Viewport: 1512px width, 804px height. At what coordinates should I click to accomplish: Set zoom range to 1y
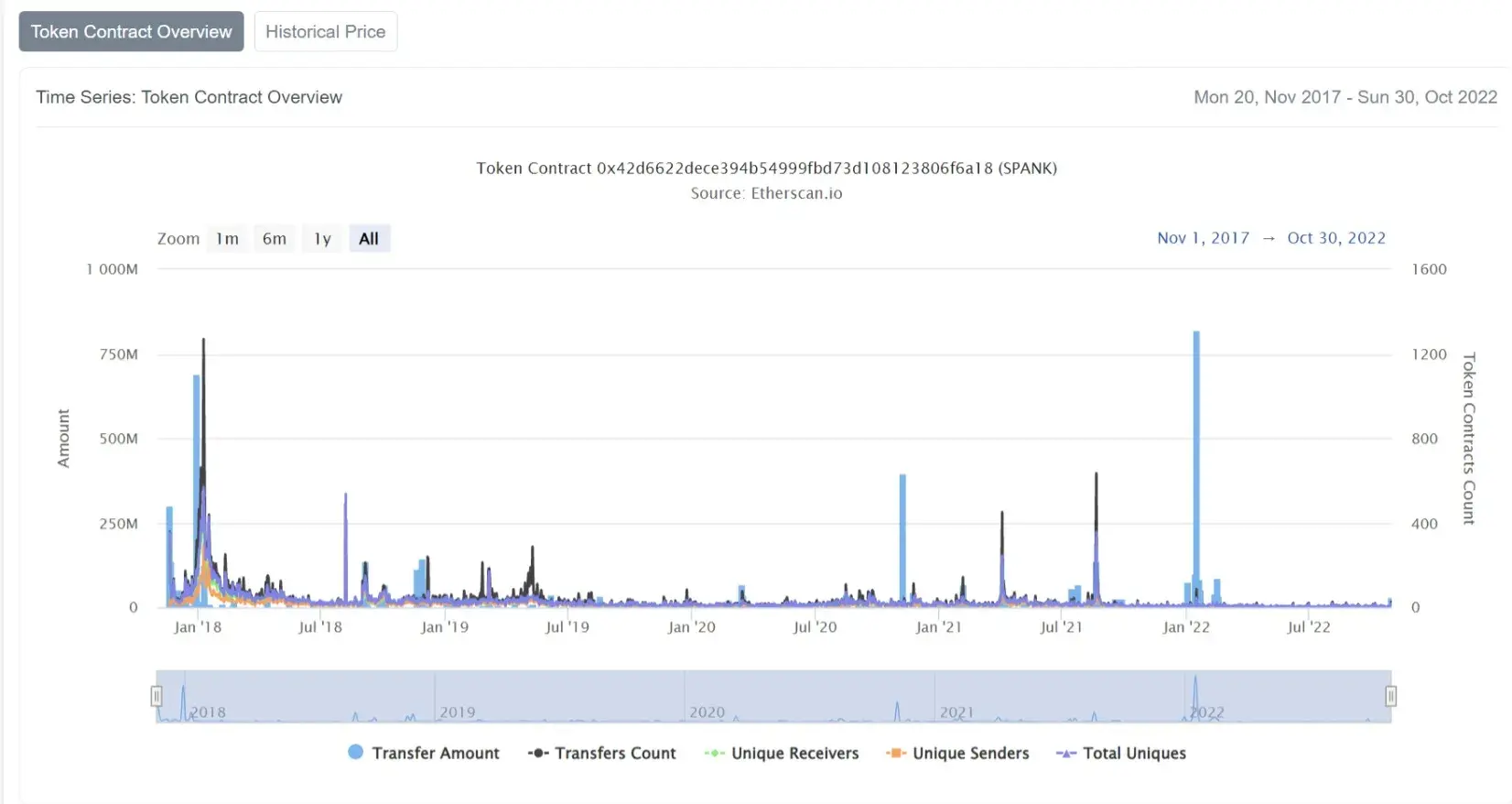click(x=322, y=239)
